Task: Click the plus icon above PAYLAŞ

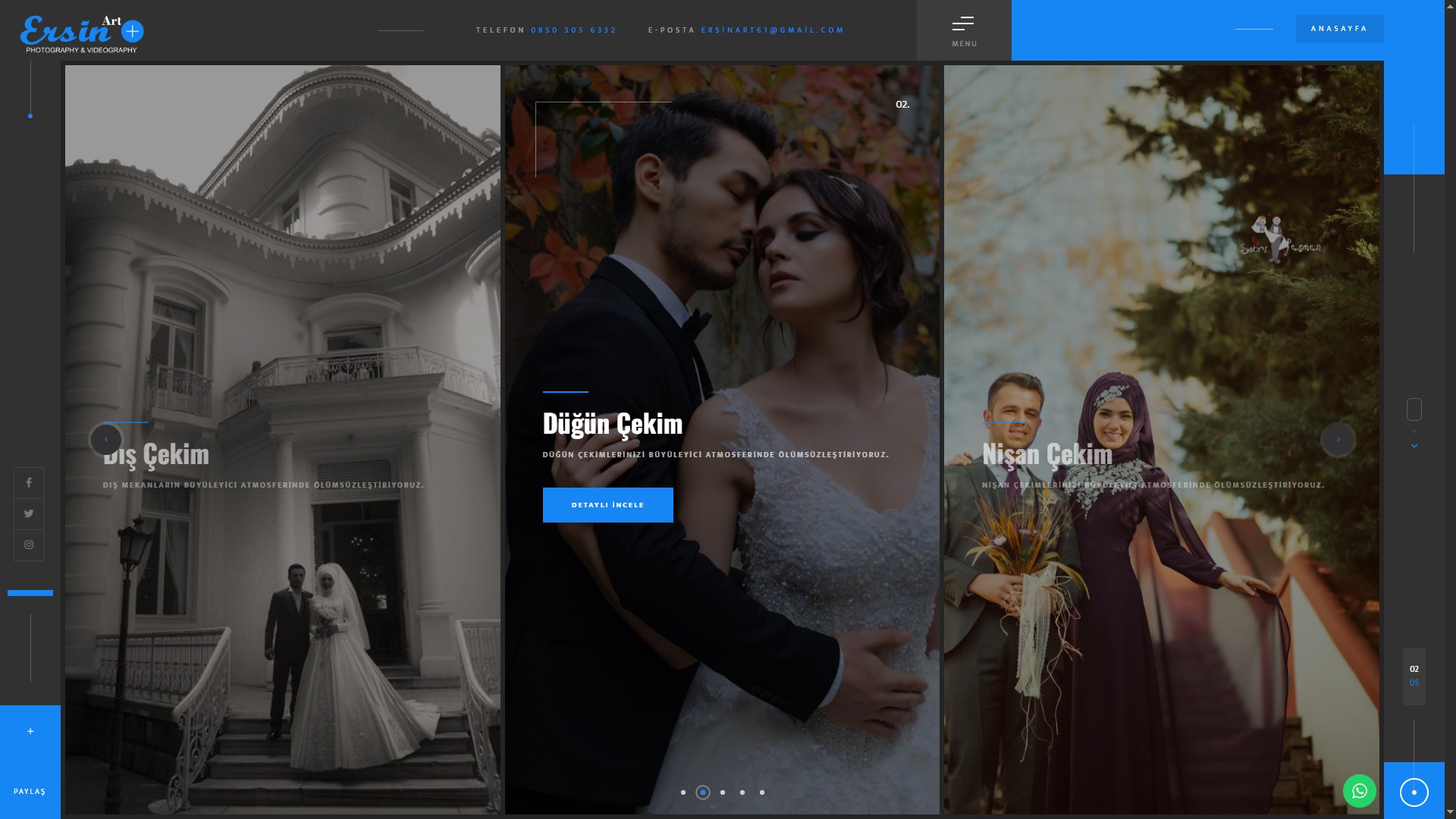Action: point(30,731)
